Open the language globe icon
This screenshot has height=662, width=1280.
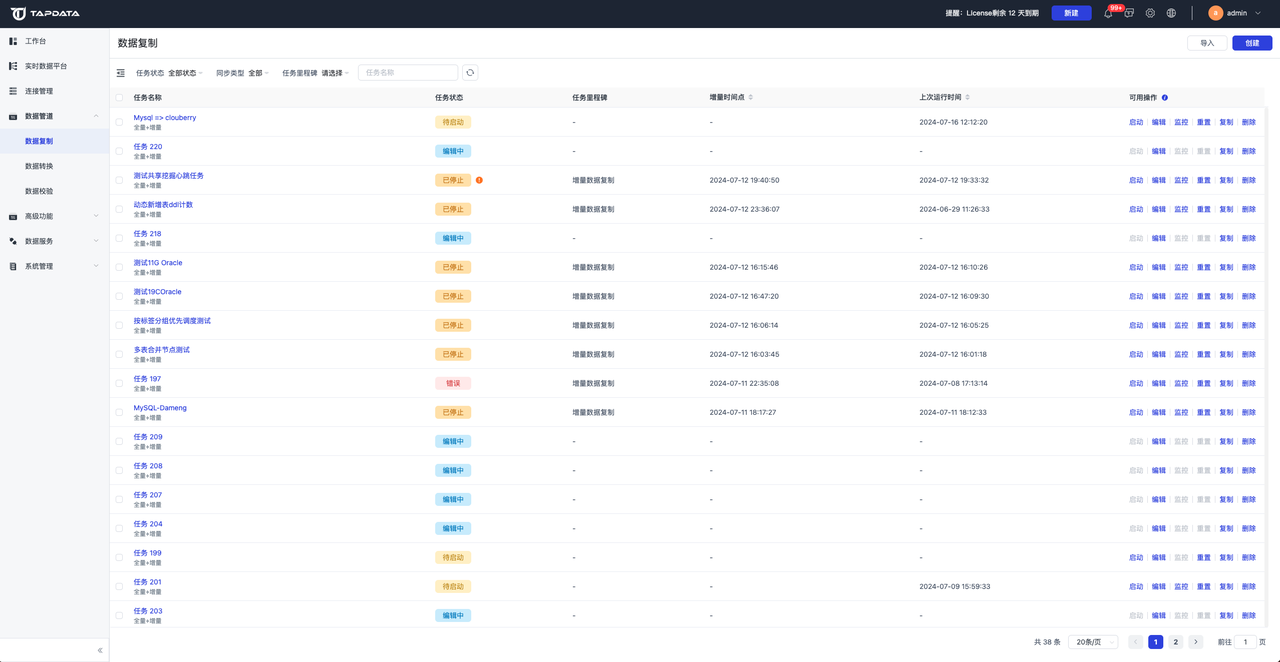coord(1171,13)
